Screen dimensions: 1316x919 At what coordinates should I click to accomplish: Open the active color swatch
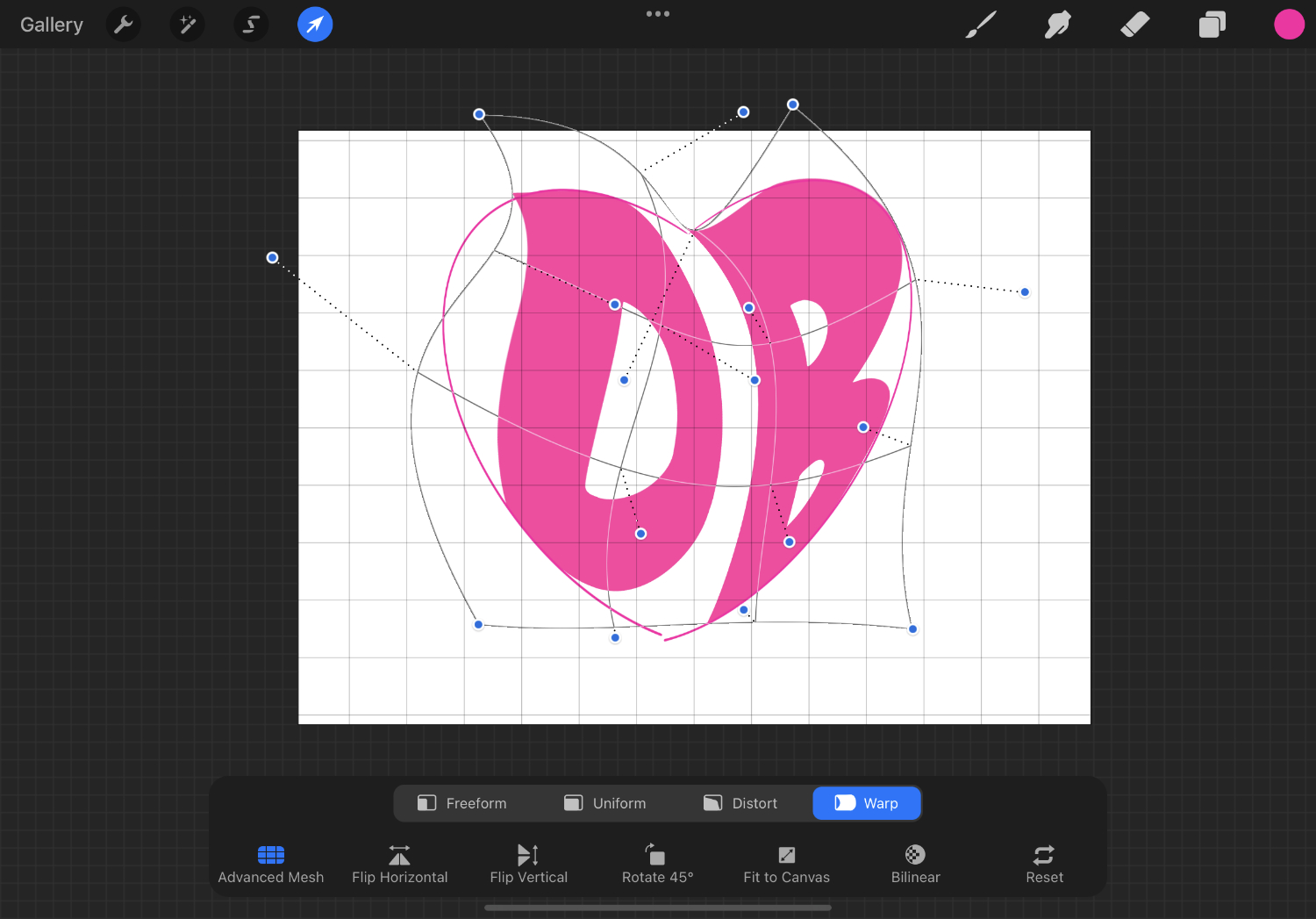tap(1289, 24)
